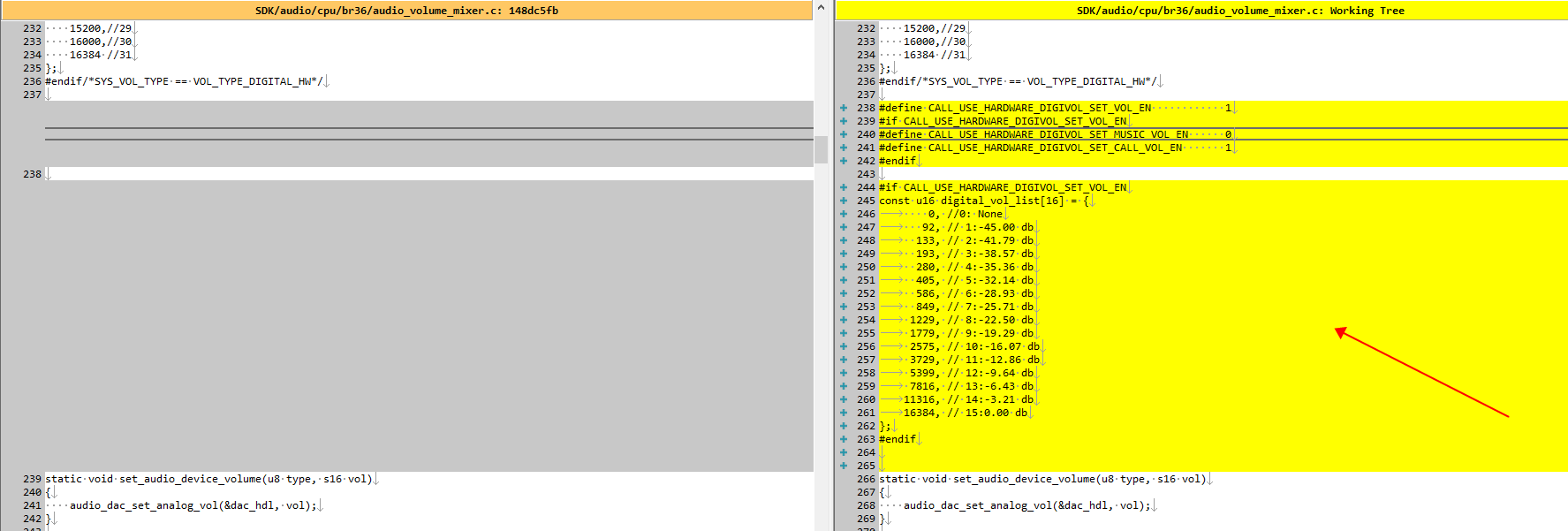This screenshot has width=1568, height=531.
Task: Click '16000,//30' in the right pane
Action: click(935, 42)
